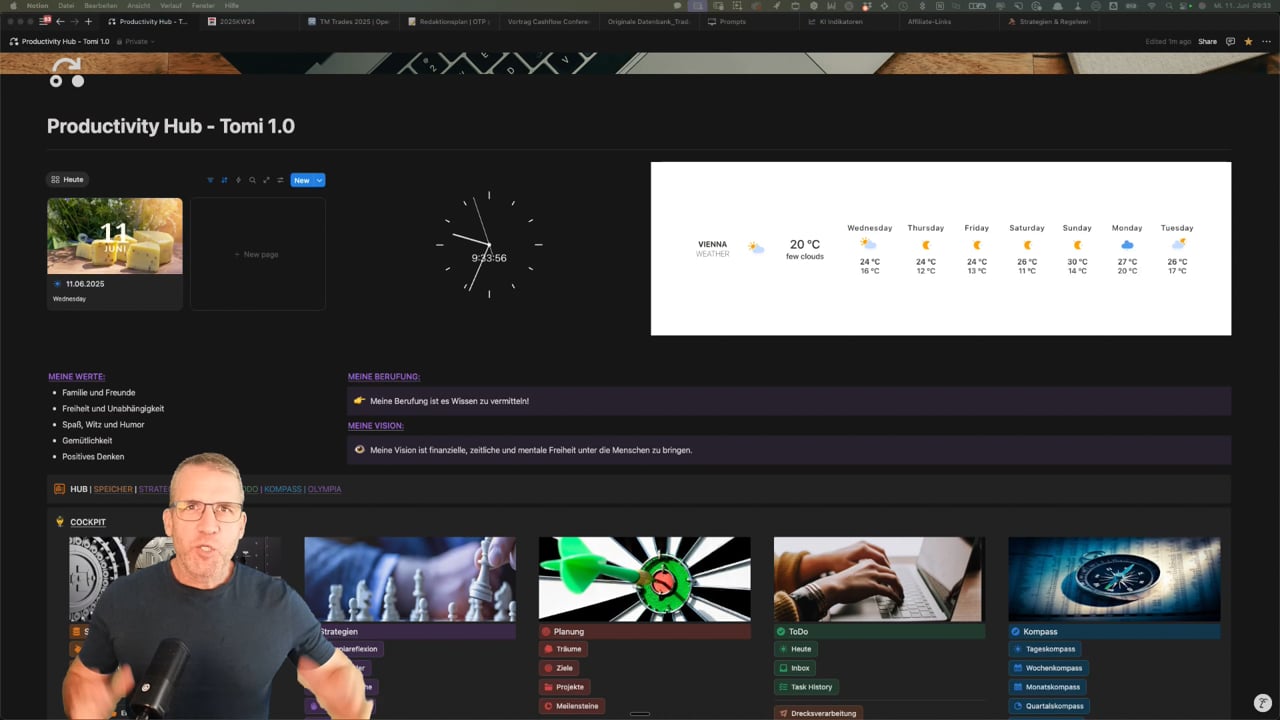Click the Wochenkompass calendar icon
The image size is (1280, 720).
point(1017,668)
